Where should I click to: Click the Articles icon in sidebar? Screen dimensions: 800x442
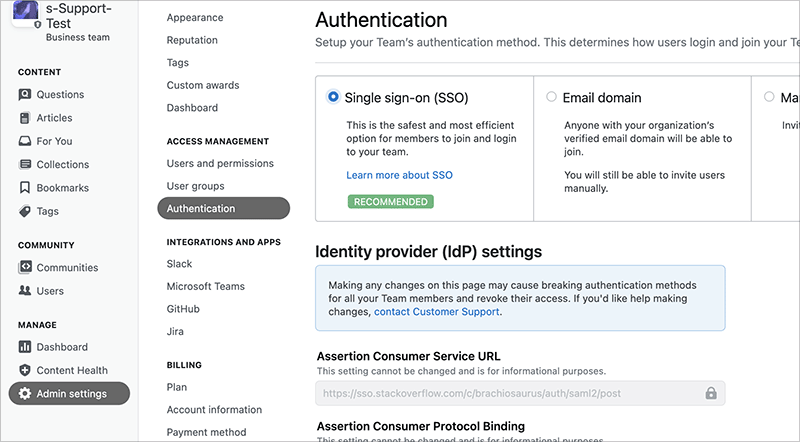point(25,118)
